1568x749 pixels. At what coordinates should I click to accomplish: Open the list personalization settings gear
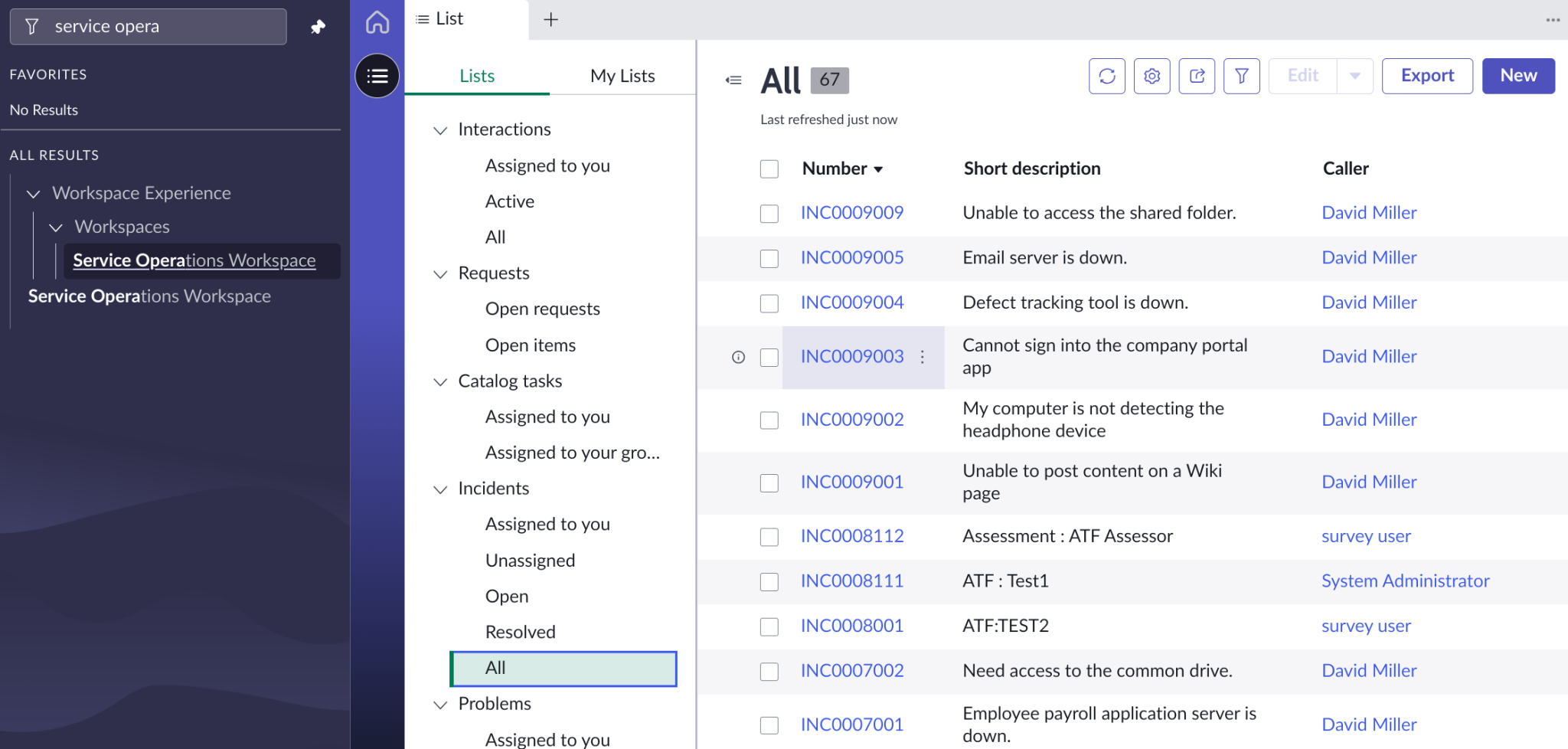[1151, 76]
